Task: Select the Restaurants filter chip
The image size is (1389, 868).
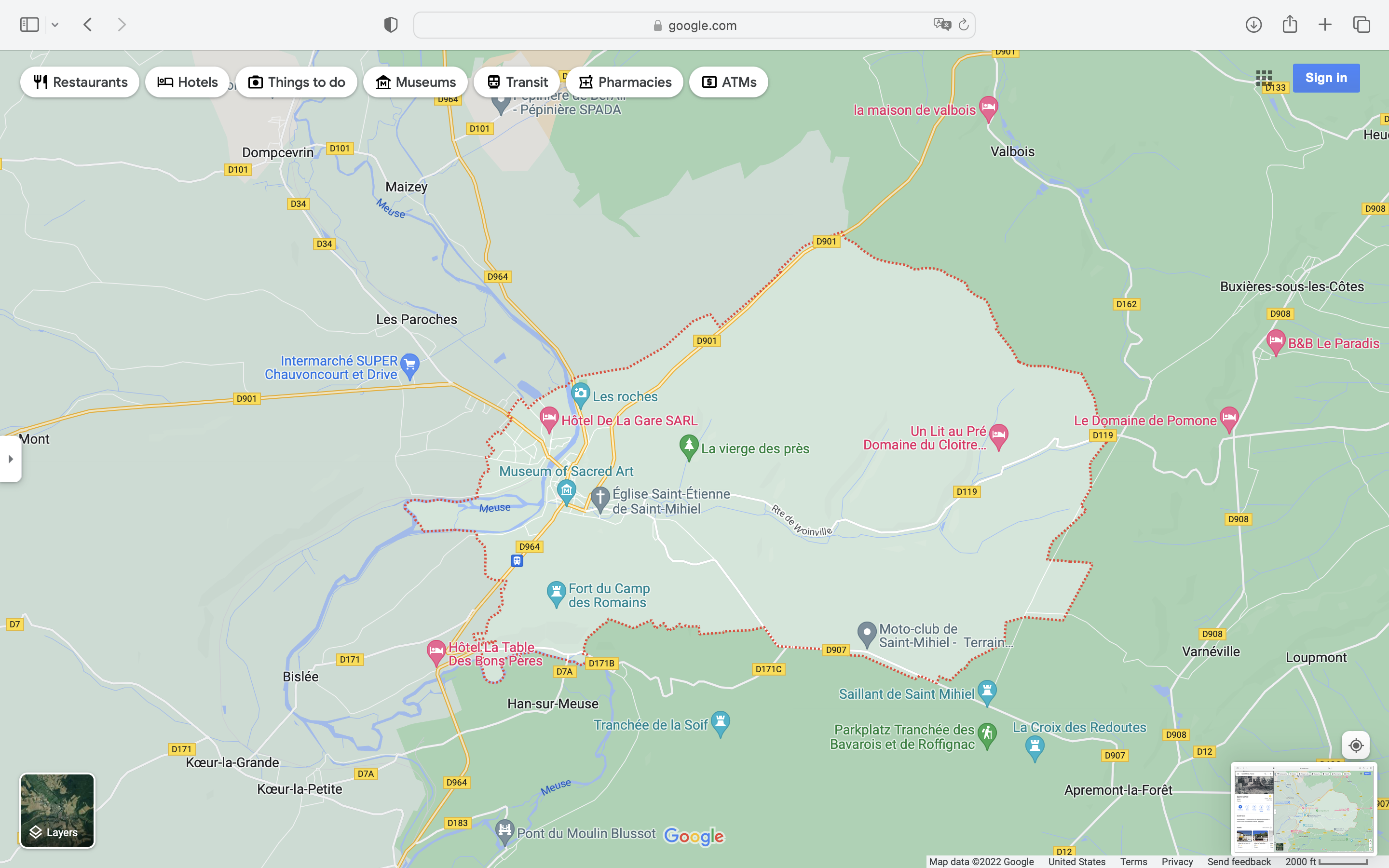Action: [x=80, y=82]
